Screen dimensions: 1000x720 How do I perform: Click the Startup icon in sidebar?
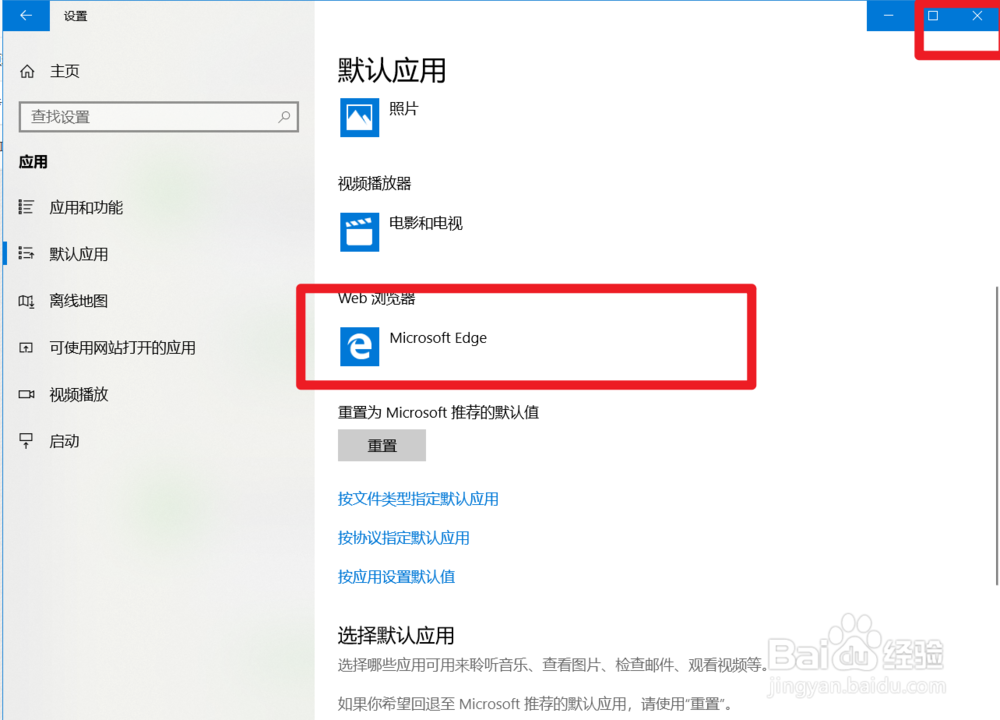[26, 441]
